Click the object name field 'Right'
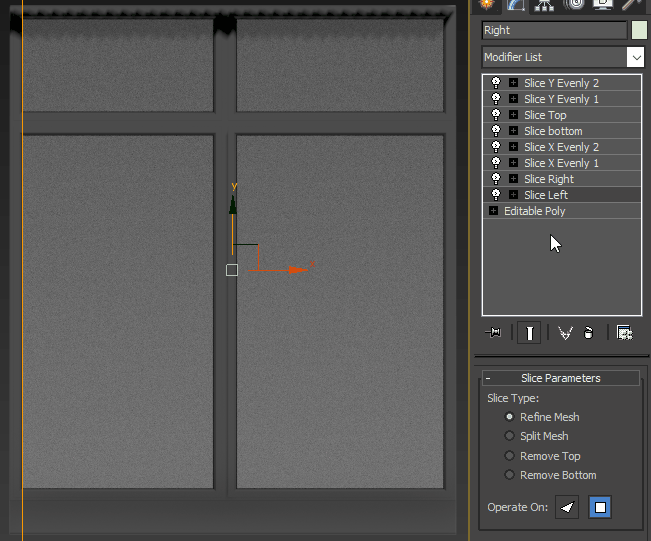The width and height of the screenshot is (651, 541). pos(553,30)
